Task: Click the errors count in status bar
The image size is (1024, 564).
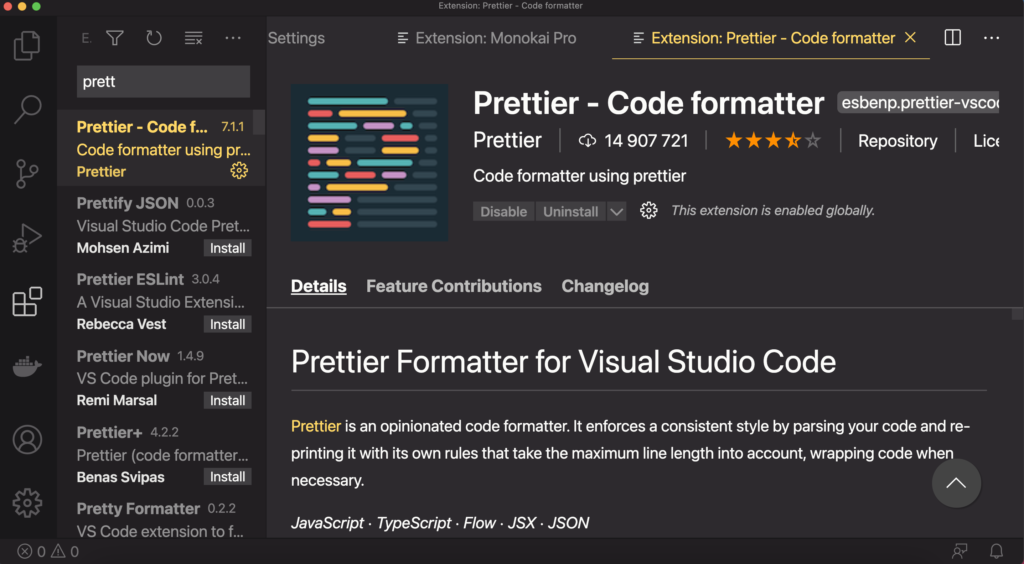Action: tap(32, 552)
